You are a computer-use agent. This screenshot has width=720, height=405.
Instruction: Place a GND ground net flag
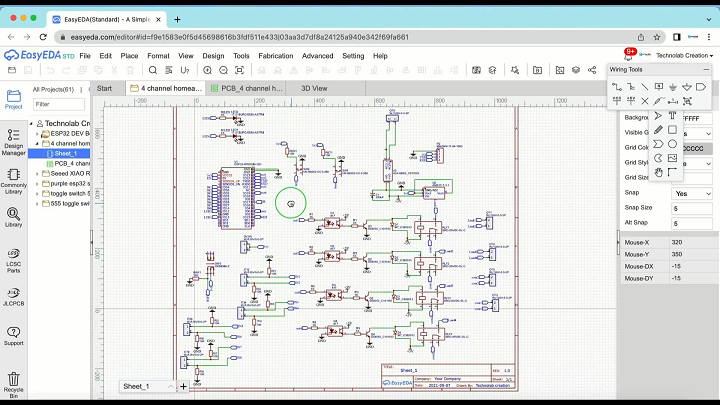coord(673,87)
